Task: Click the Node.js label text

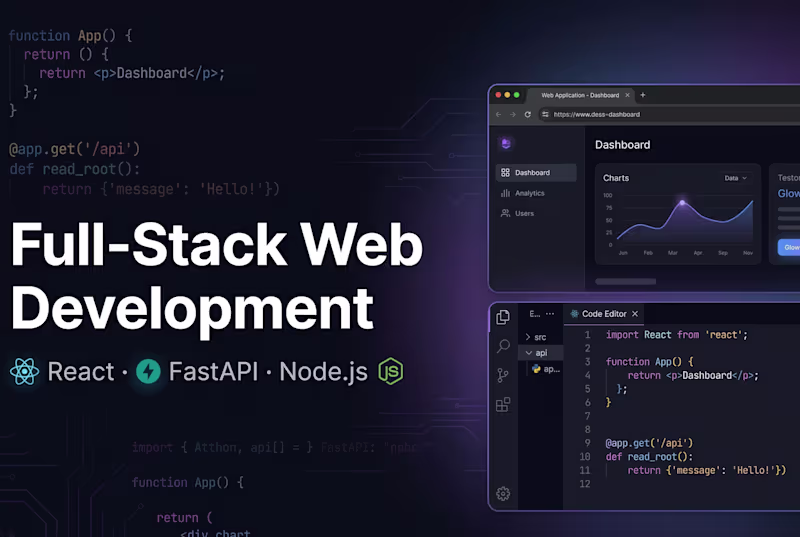Action: tap(323, 372)
